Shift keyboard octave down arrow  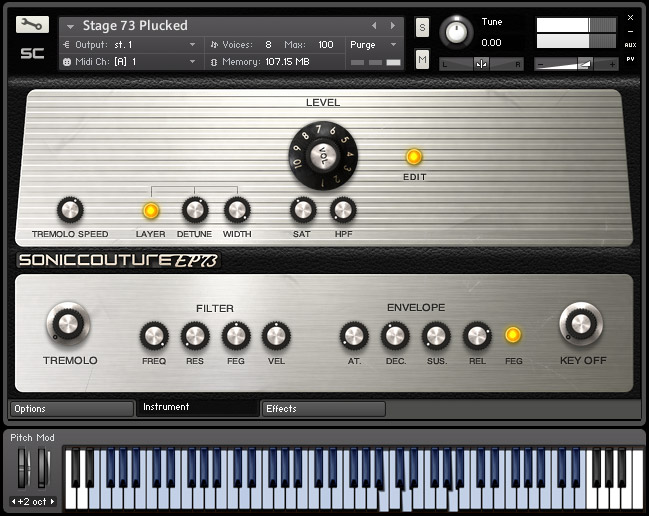pos(14,502)
